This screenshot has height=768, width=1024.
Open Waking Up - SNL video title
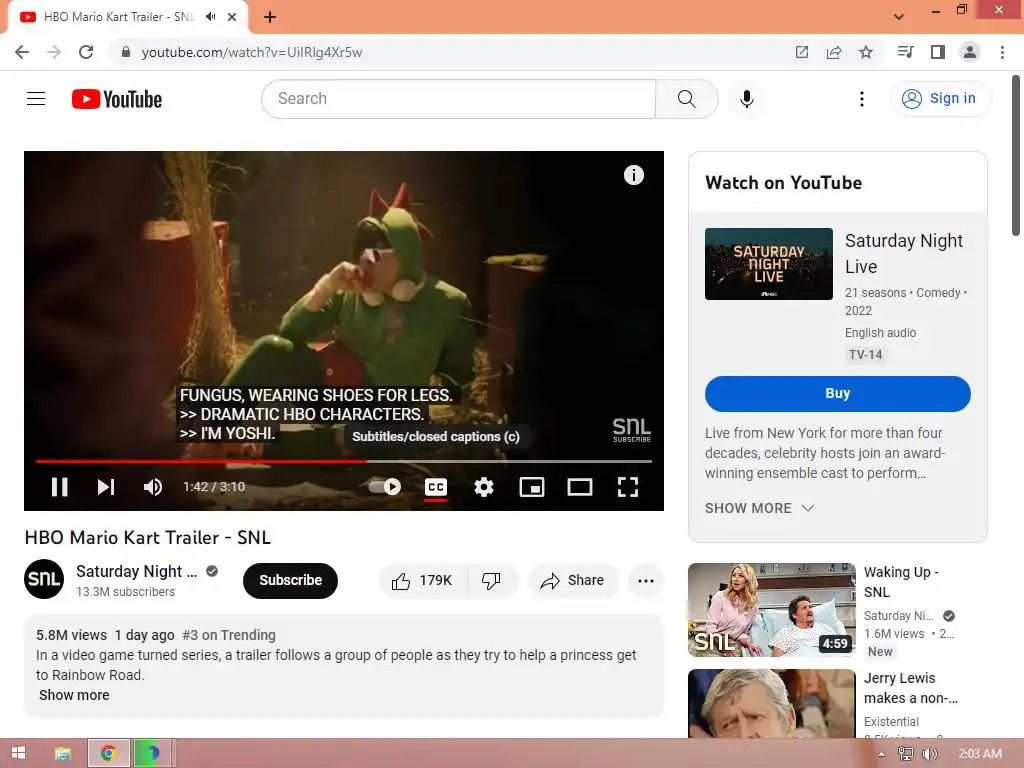[901, 582]
